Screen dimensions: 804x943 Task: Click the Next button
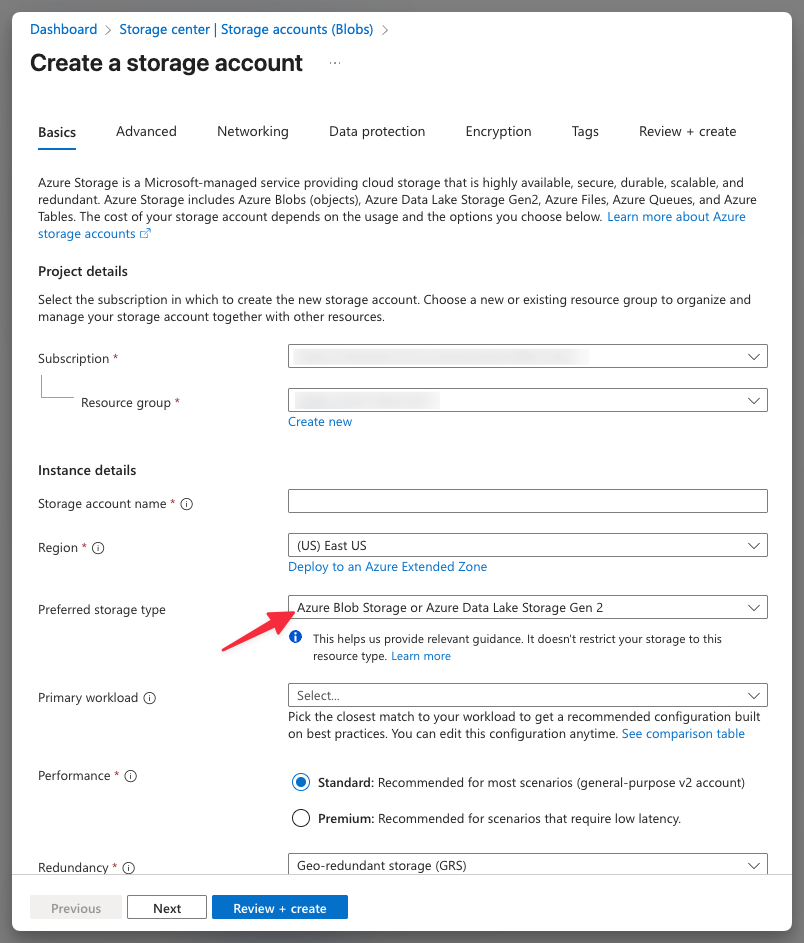click(167, 908)
